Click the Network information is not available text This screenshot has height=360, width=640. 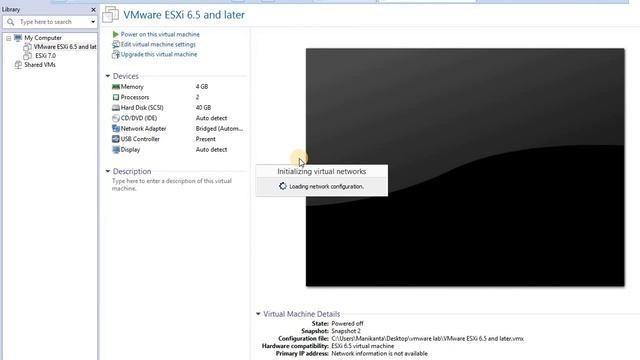pyautogui.click(x=379, y=353)
